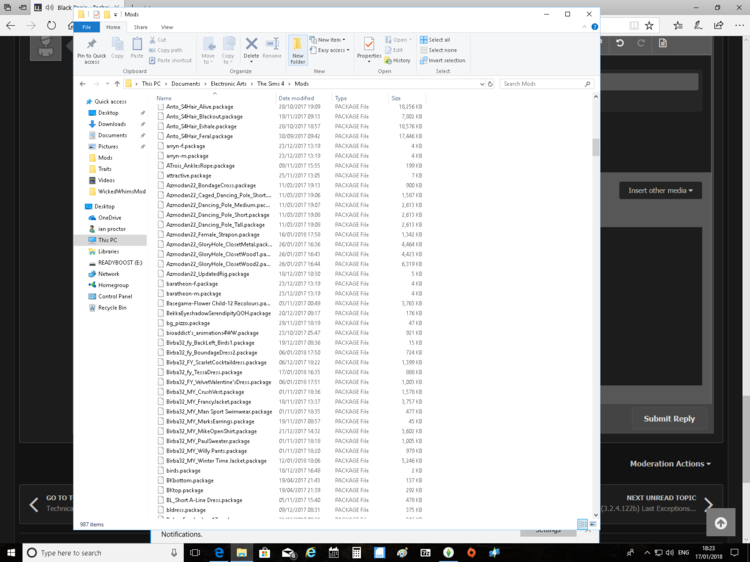Click Copy path in ribbon

click(x=165, y=50)
